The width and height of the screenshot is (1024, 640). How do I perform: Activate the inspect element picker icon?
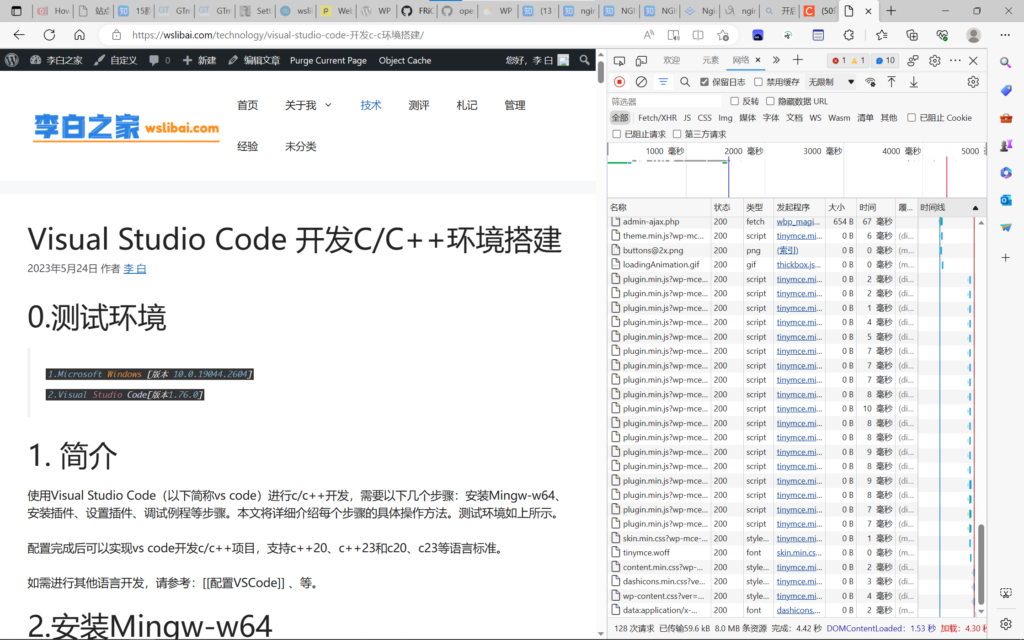point(620,60)
